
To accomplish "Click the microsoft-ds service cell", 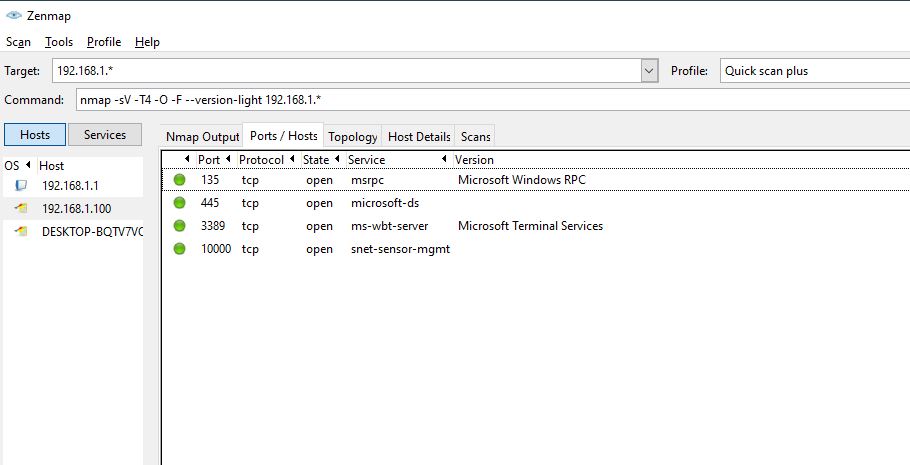I will [x=385, y=203].
